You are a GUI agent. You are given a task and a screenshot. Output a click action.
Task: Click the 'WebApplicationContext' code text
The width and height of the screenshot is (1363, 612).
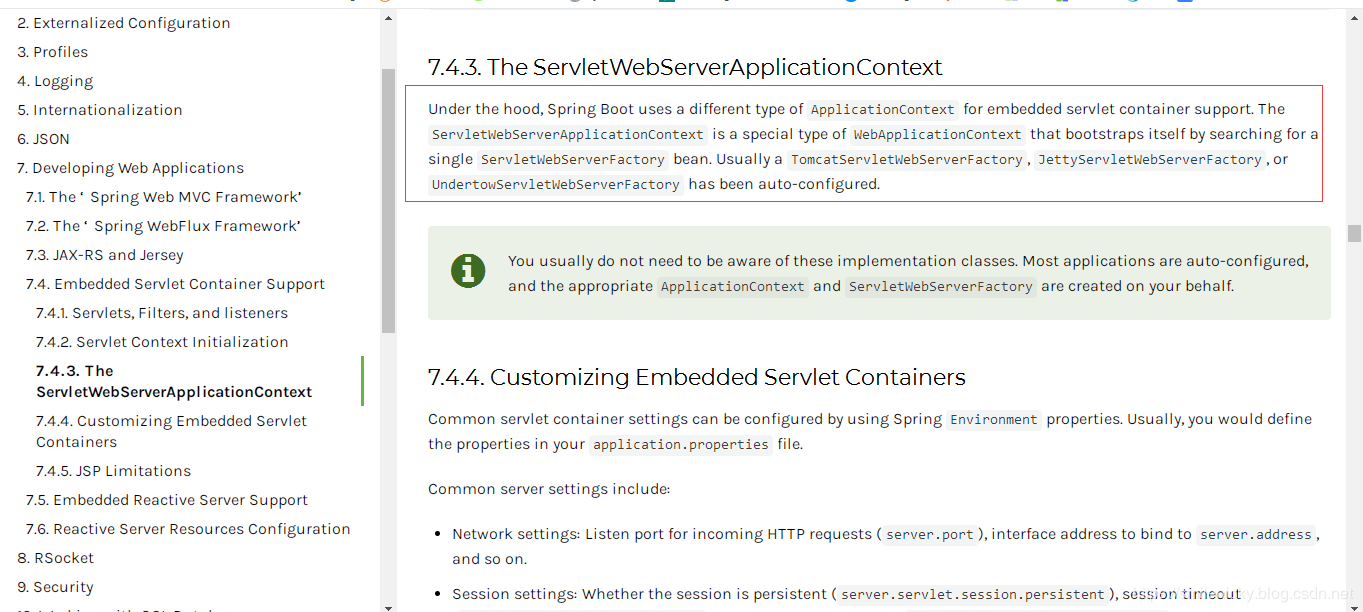point(937,135)
